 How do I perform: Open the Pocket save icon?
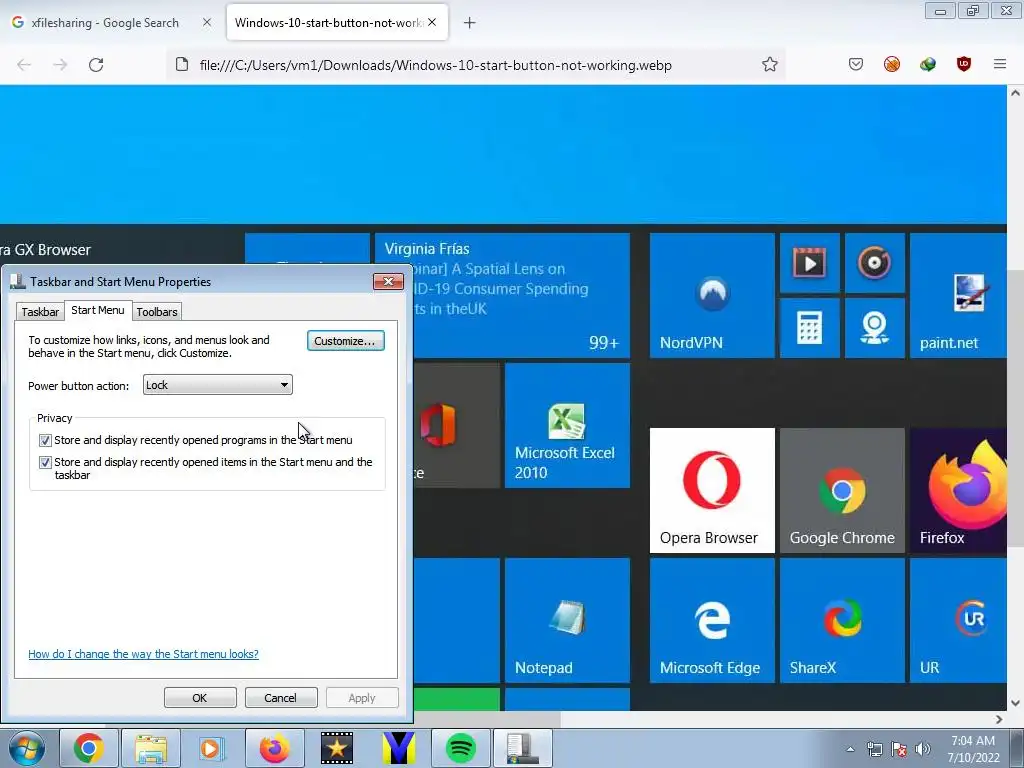(x=856, y=64)
